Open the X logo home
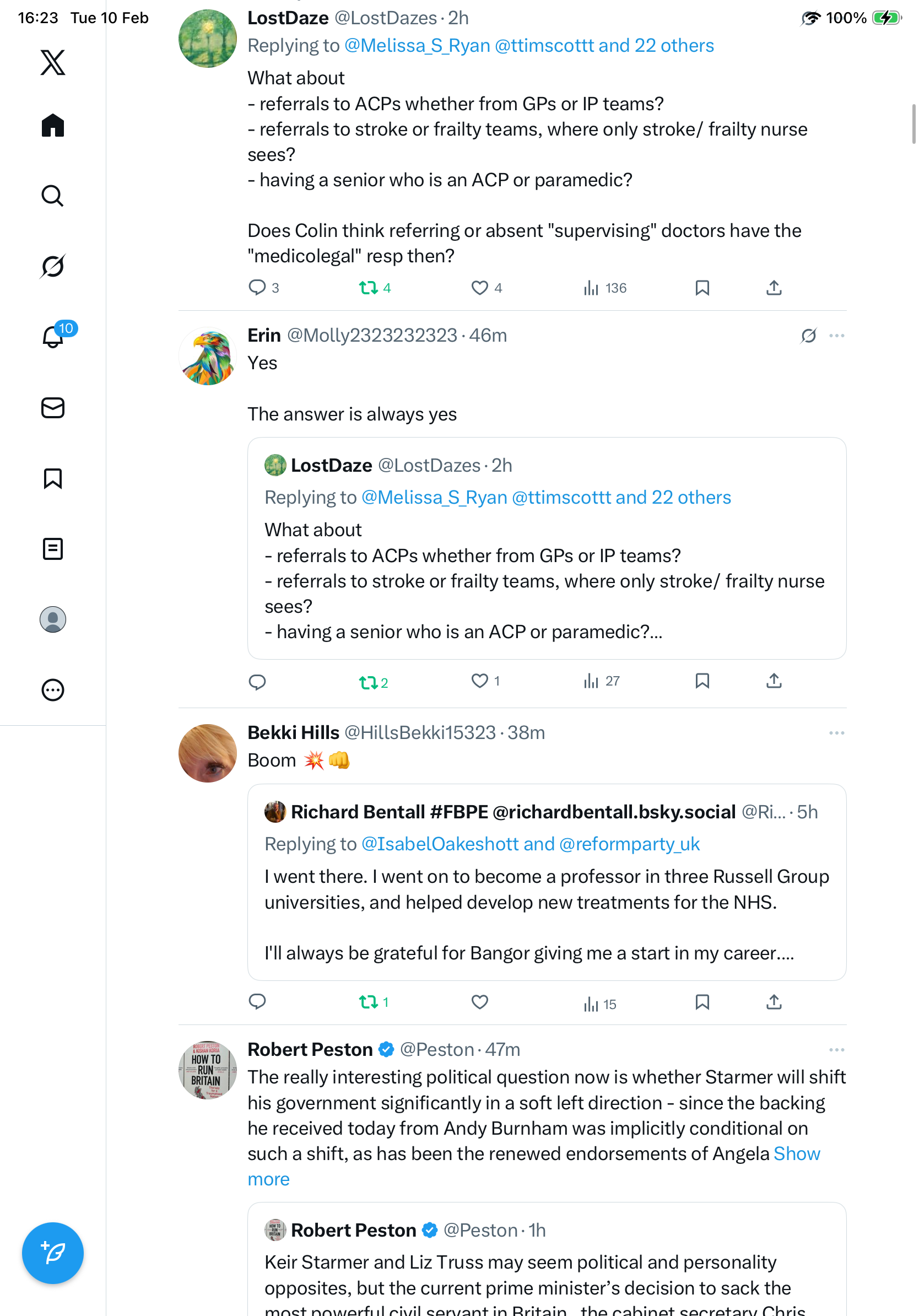Viewport: 919px width, 1316px height. (x=53, y=62)
